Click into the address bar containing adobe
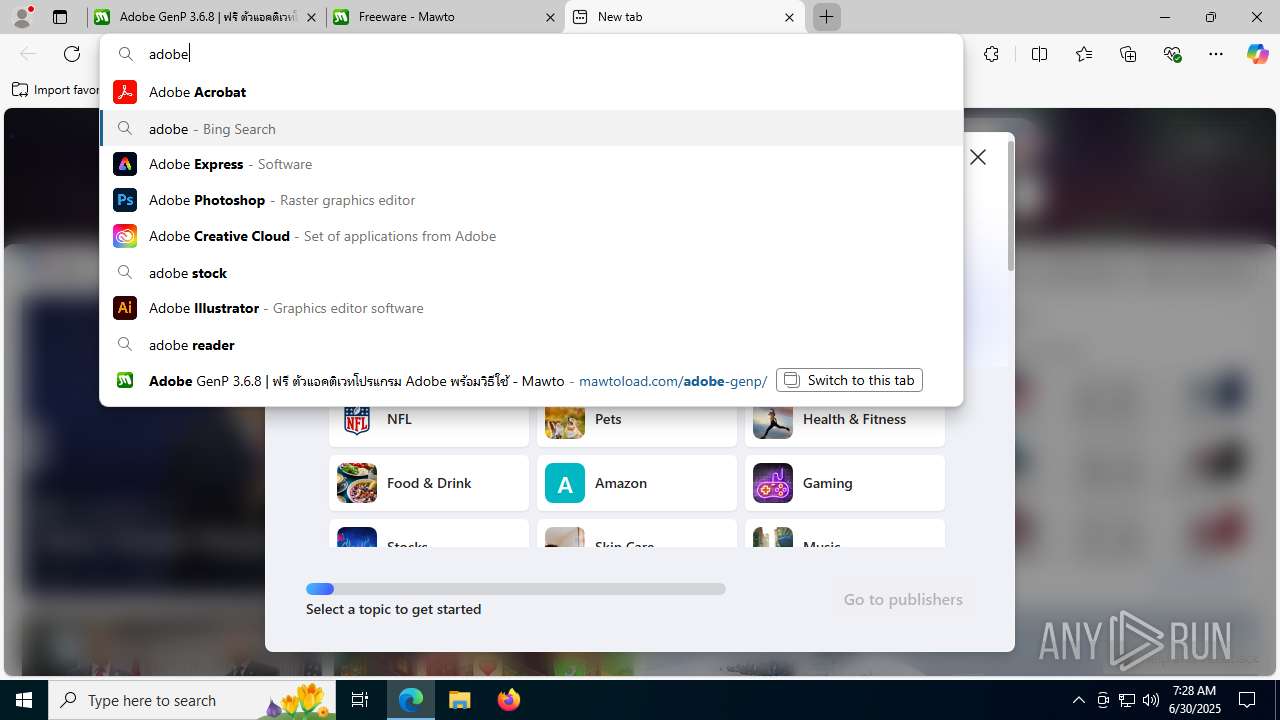Screen dimensions: 1280x720 [x=531, y=54]
